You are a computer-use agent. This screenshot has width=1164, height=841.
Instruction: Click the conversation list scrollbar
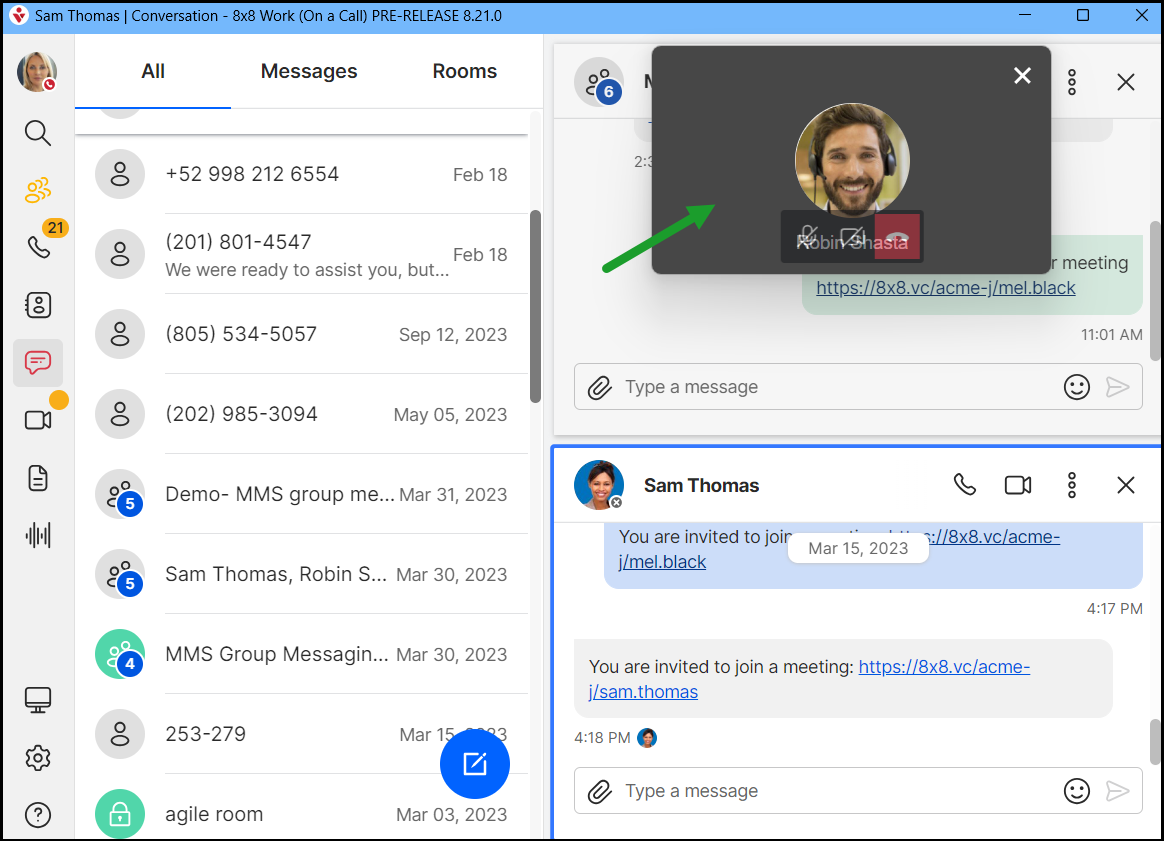(535, 307)
